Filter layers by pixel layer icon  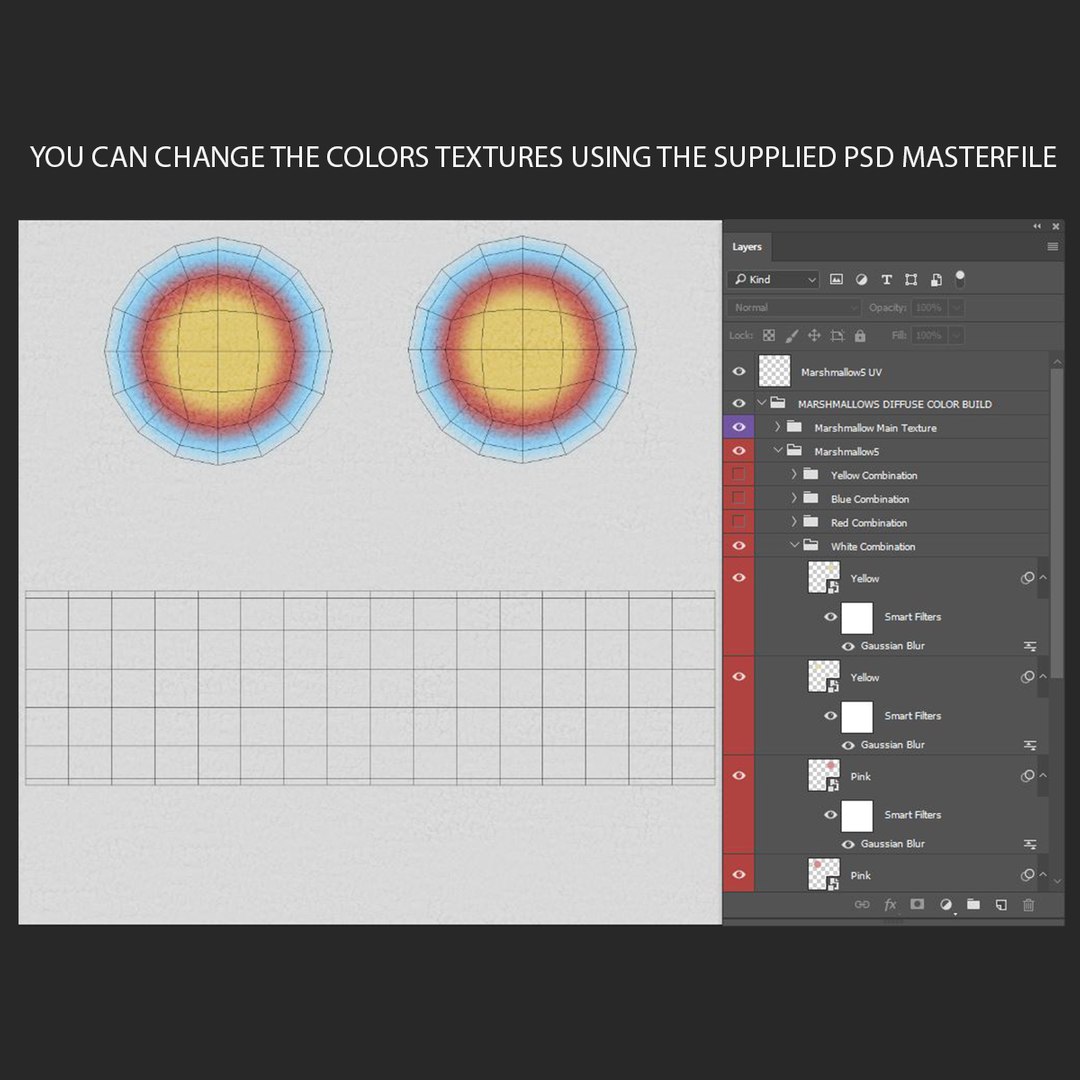(836, 279)
